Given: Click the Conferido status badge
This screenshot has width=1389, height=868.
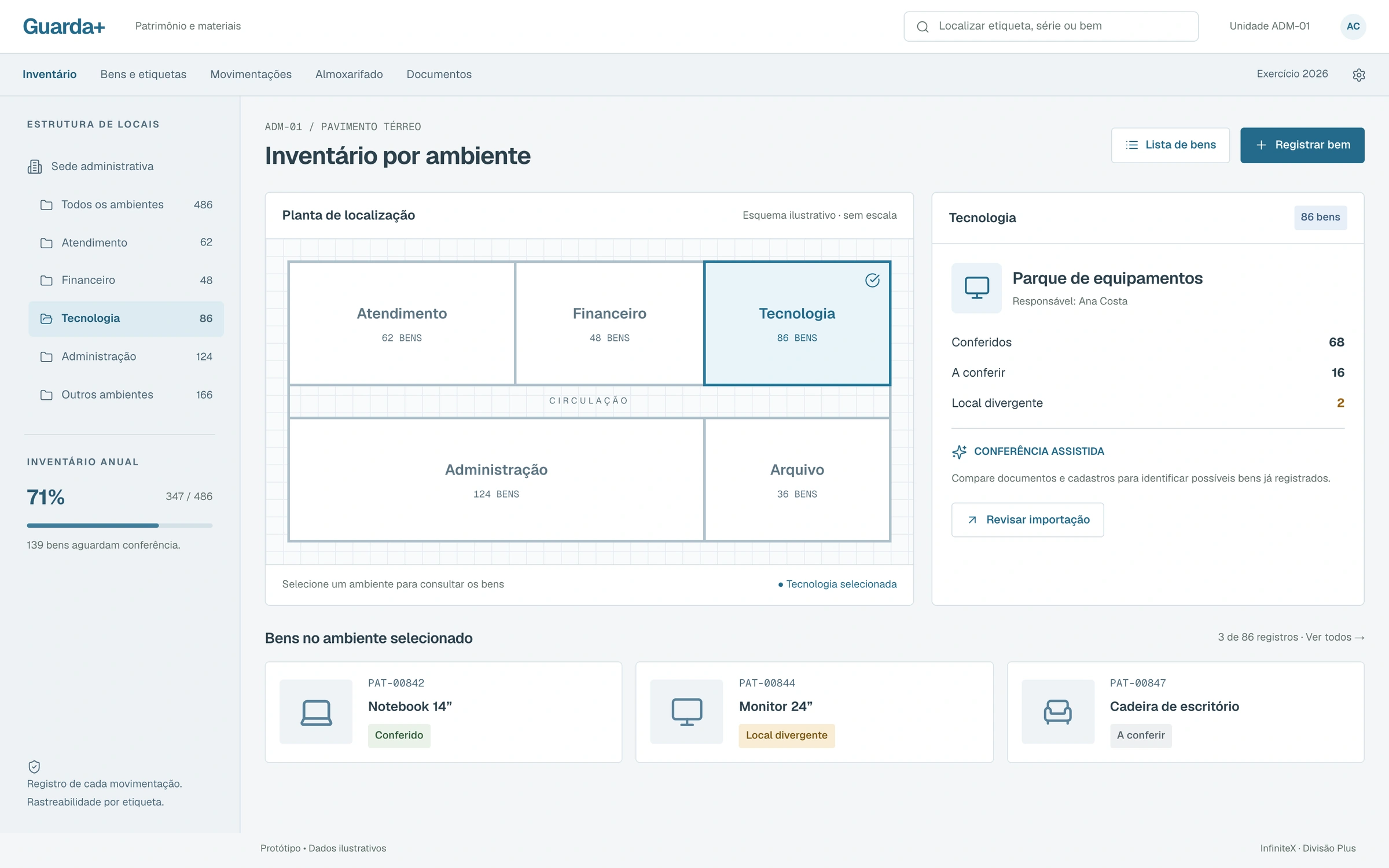Looking at the screenshot, I should [x=399, y=735].
